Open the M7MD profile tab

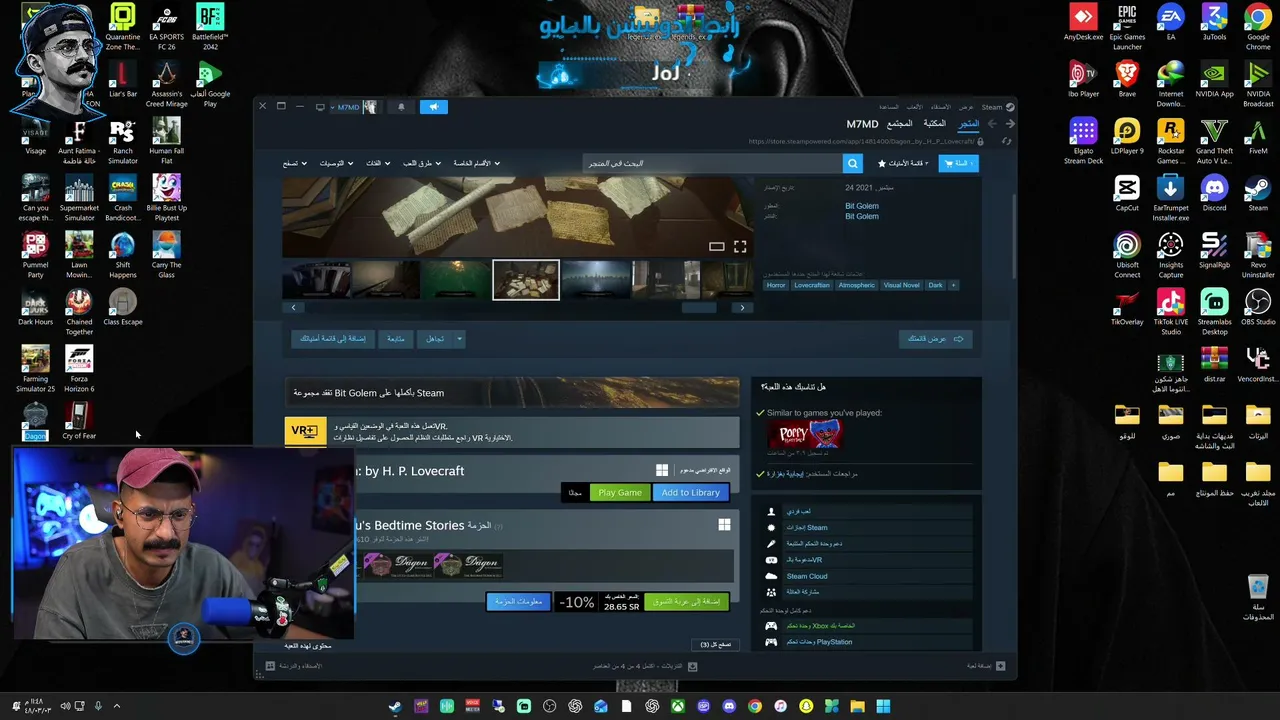(862, 124)
